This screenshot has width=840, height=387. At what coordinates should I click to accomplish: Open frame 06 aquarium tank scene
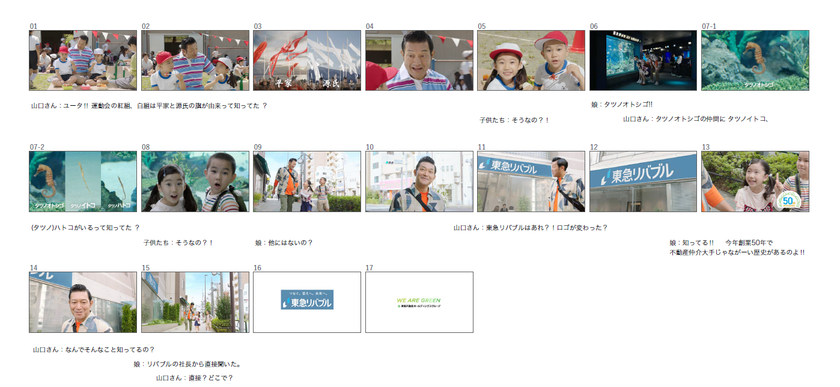(643, 60)
